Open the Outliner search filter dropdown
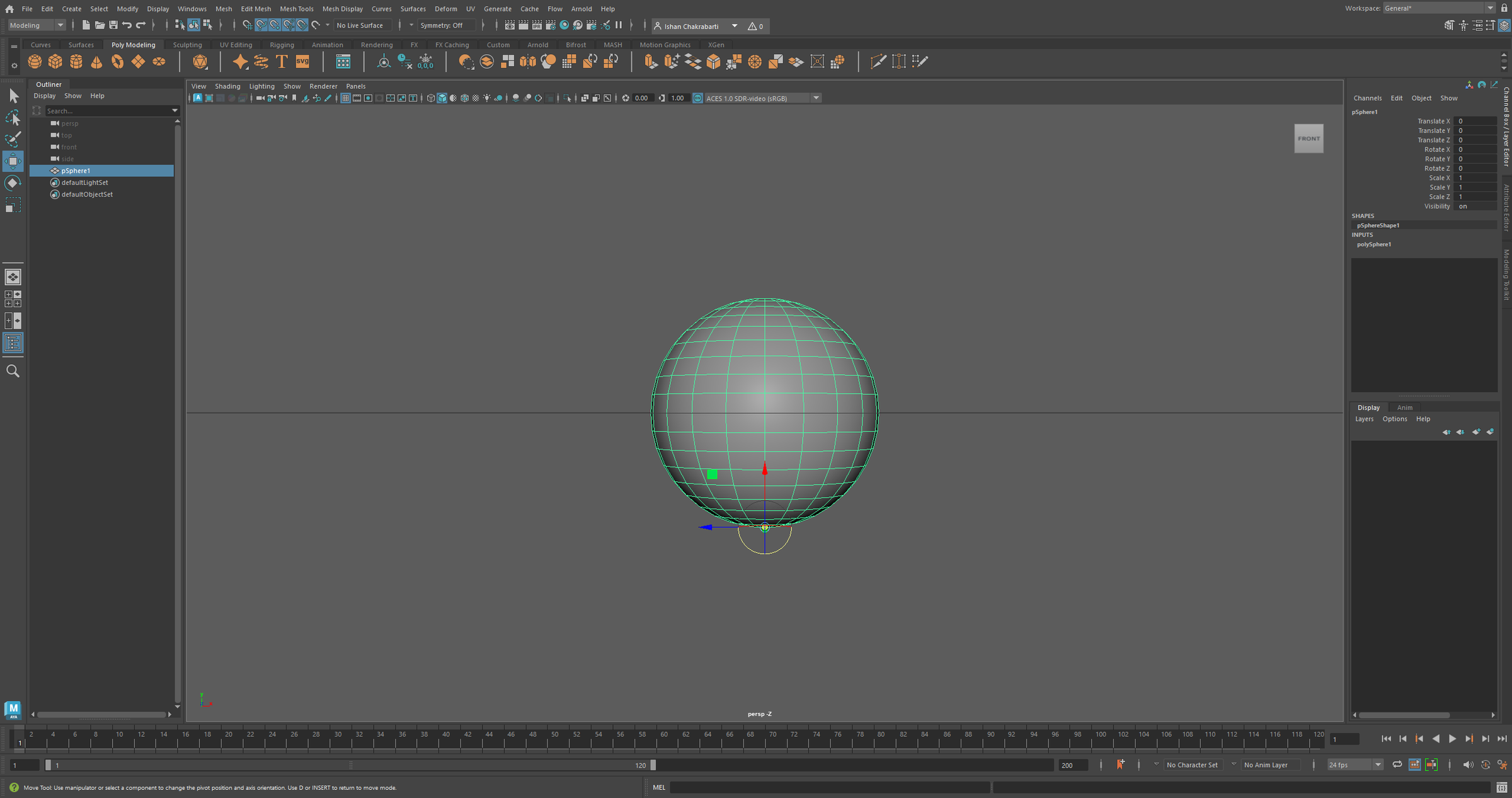This screenshot has width=1512, height=798. [x=175, y=110]
